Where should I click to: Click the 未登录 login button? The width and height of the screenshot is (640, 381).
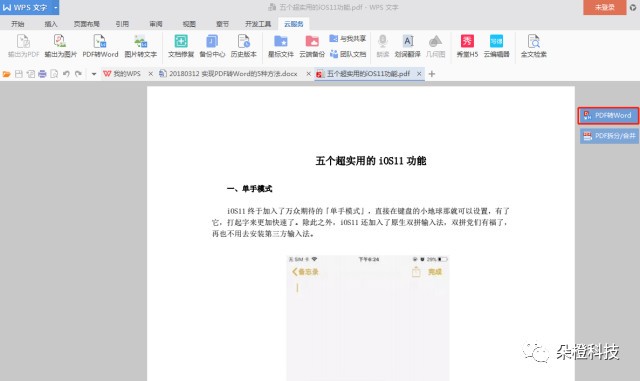pos(604,7)
